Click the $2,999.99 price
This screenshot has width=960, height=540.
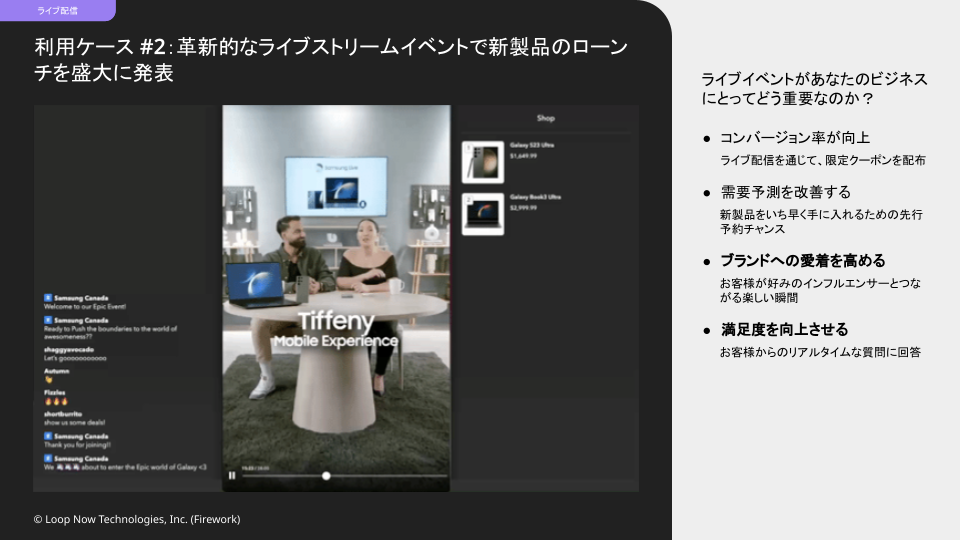coord(523,208)
